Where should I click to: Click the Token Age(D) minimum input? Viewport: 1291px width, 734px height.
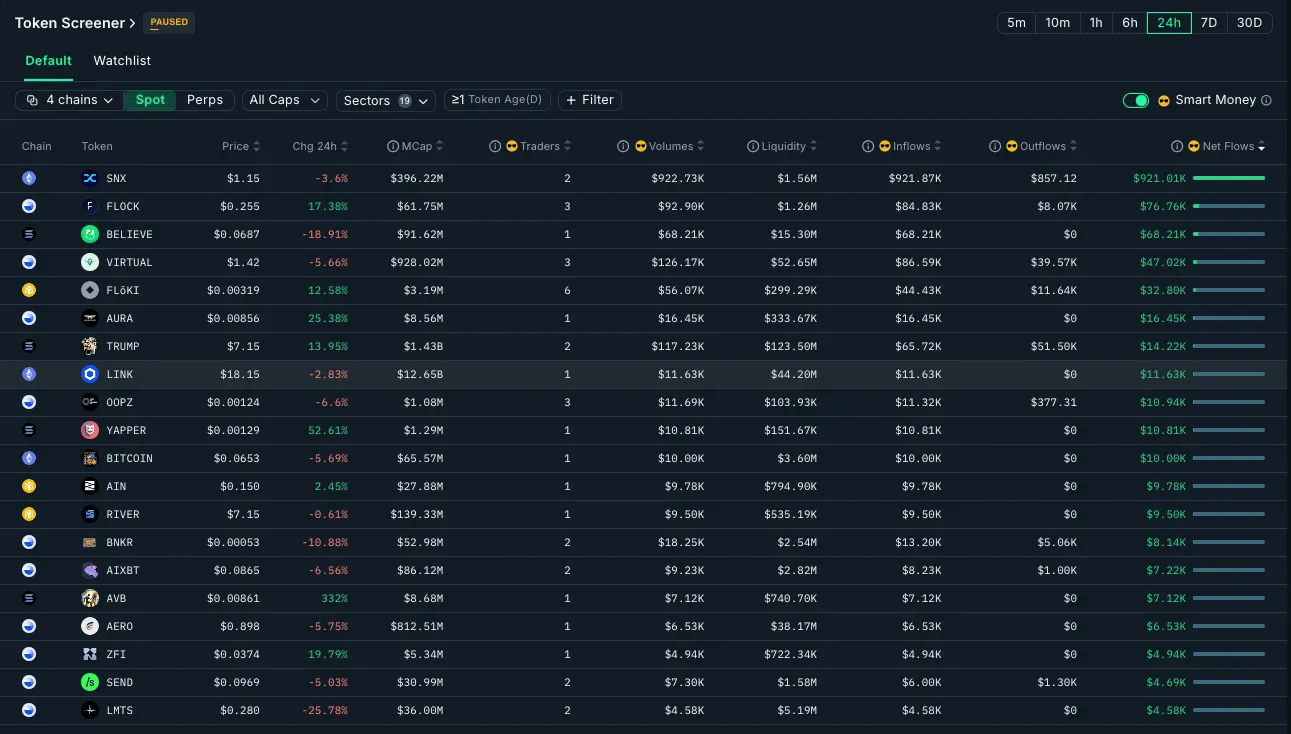pyautogui.click(x=497, y=100)
